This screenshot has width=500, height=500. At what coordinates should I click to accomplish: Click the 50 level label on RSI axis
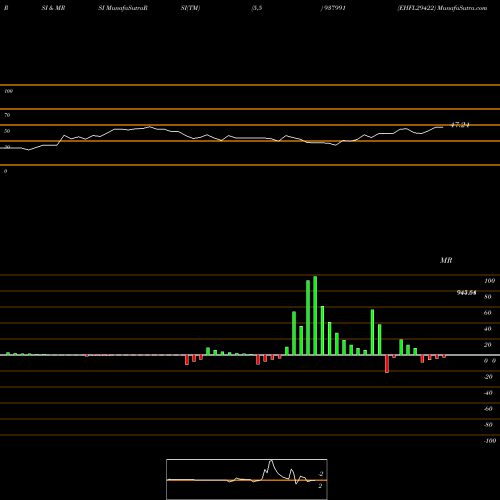coord(7,131)
